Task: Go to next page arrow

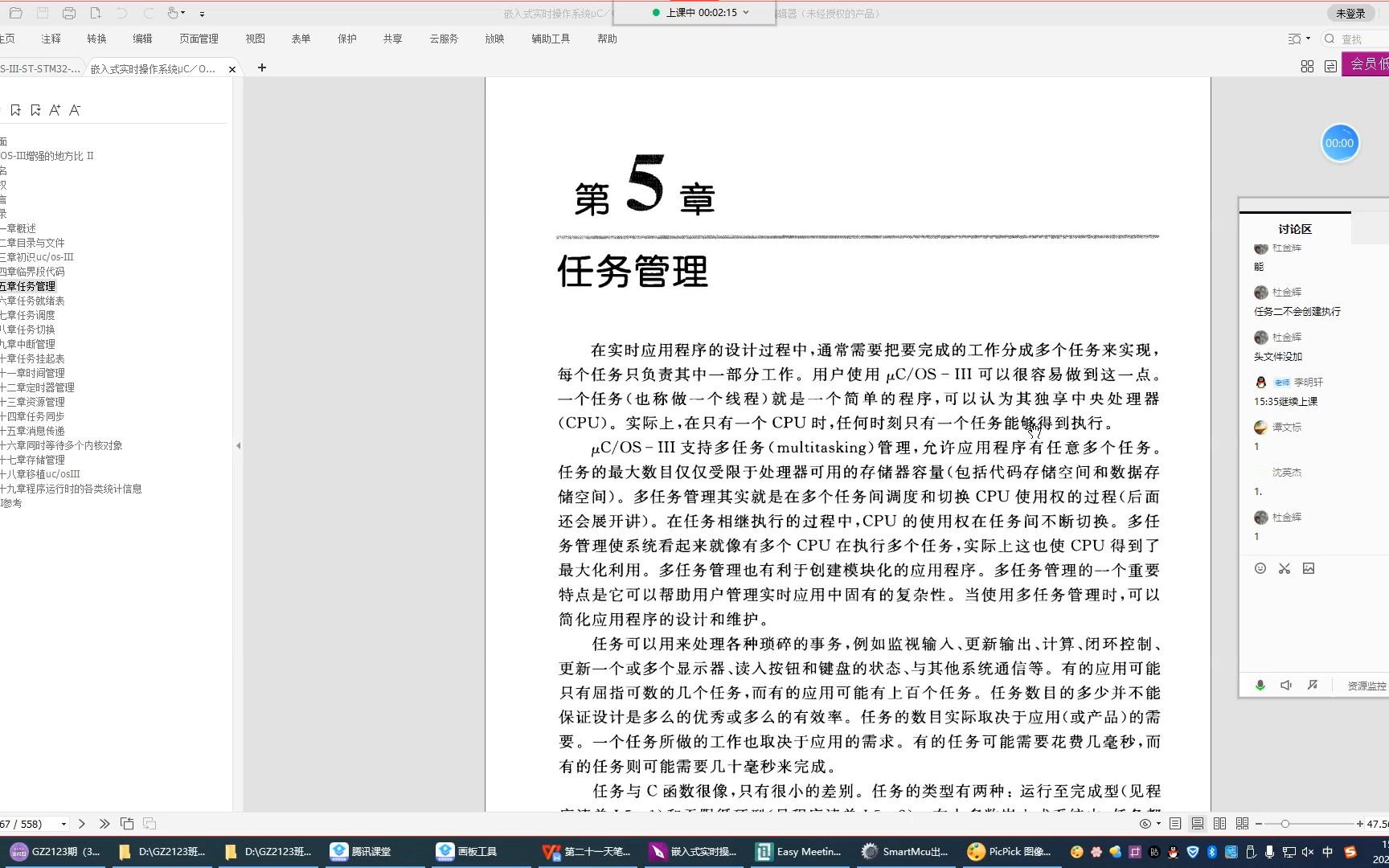Action: [82, 824]
